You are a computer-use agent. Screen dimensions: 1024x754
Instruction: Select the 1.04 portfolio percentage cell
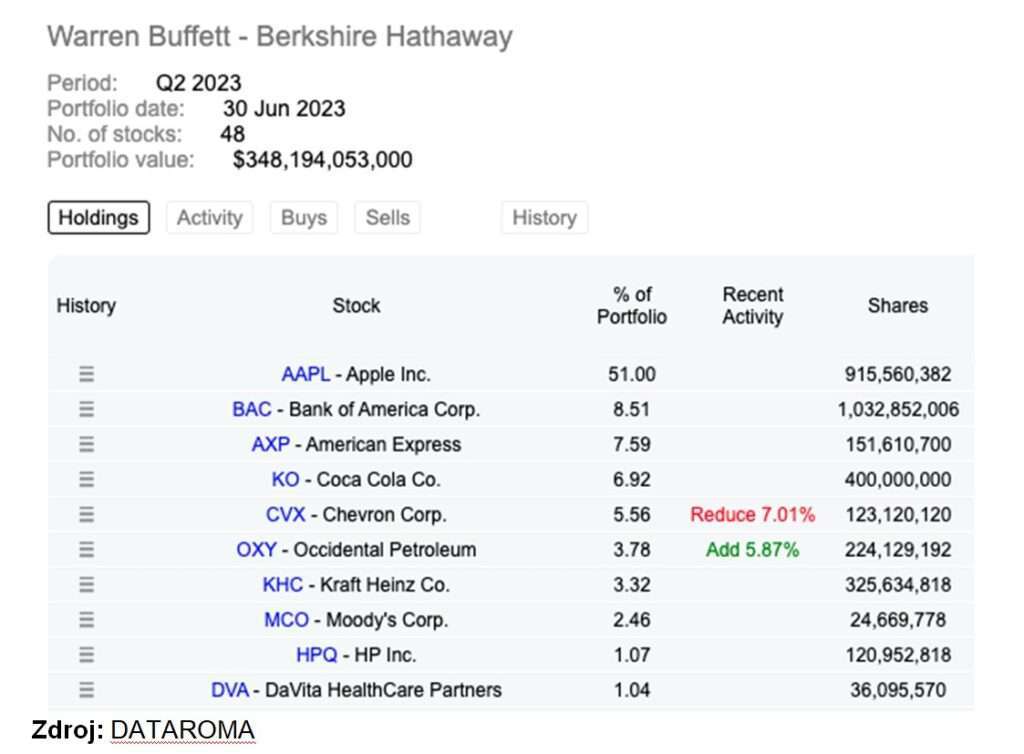632,690
